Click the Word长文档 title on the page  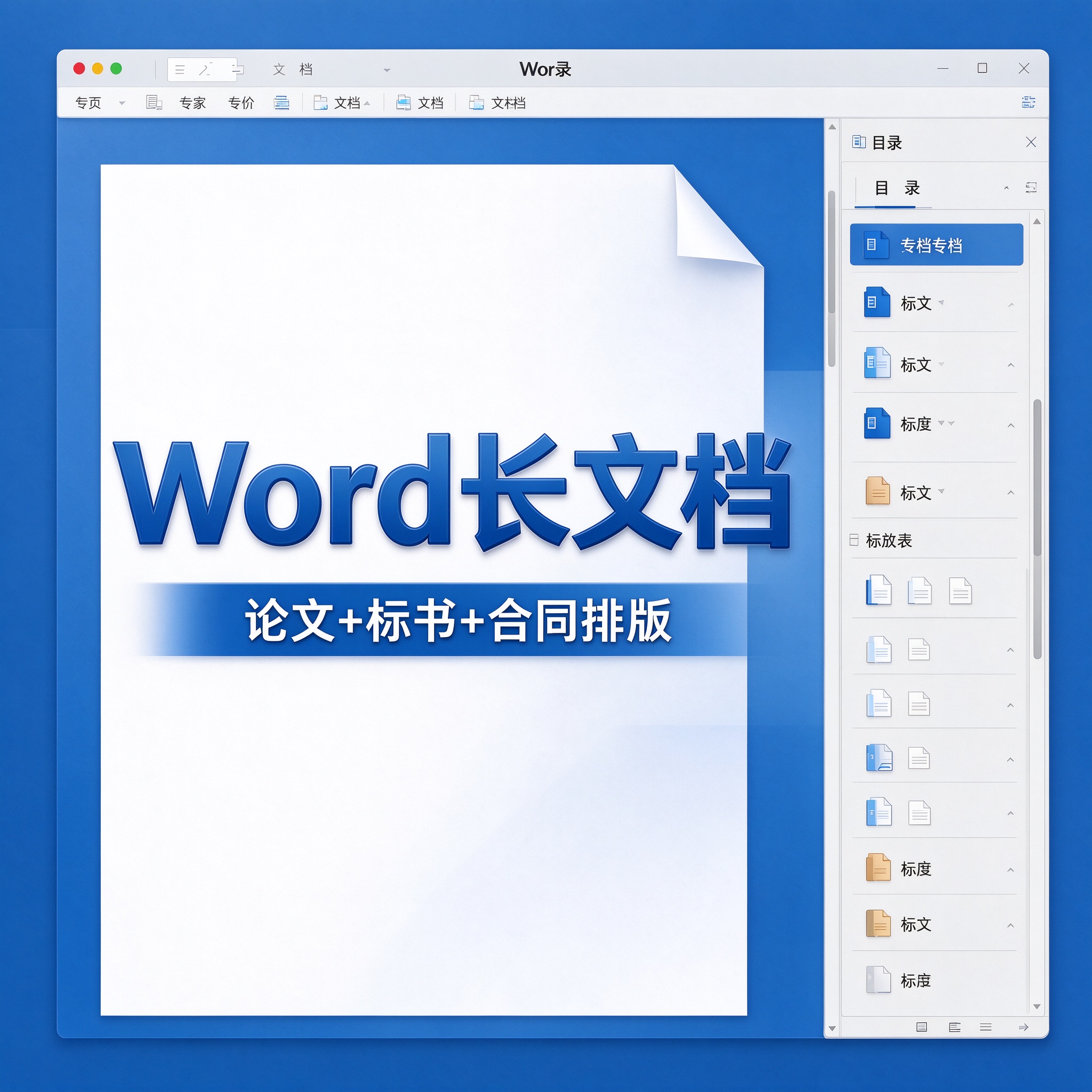tap(452, 492)
